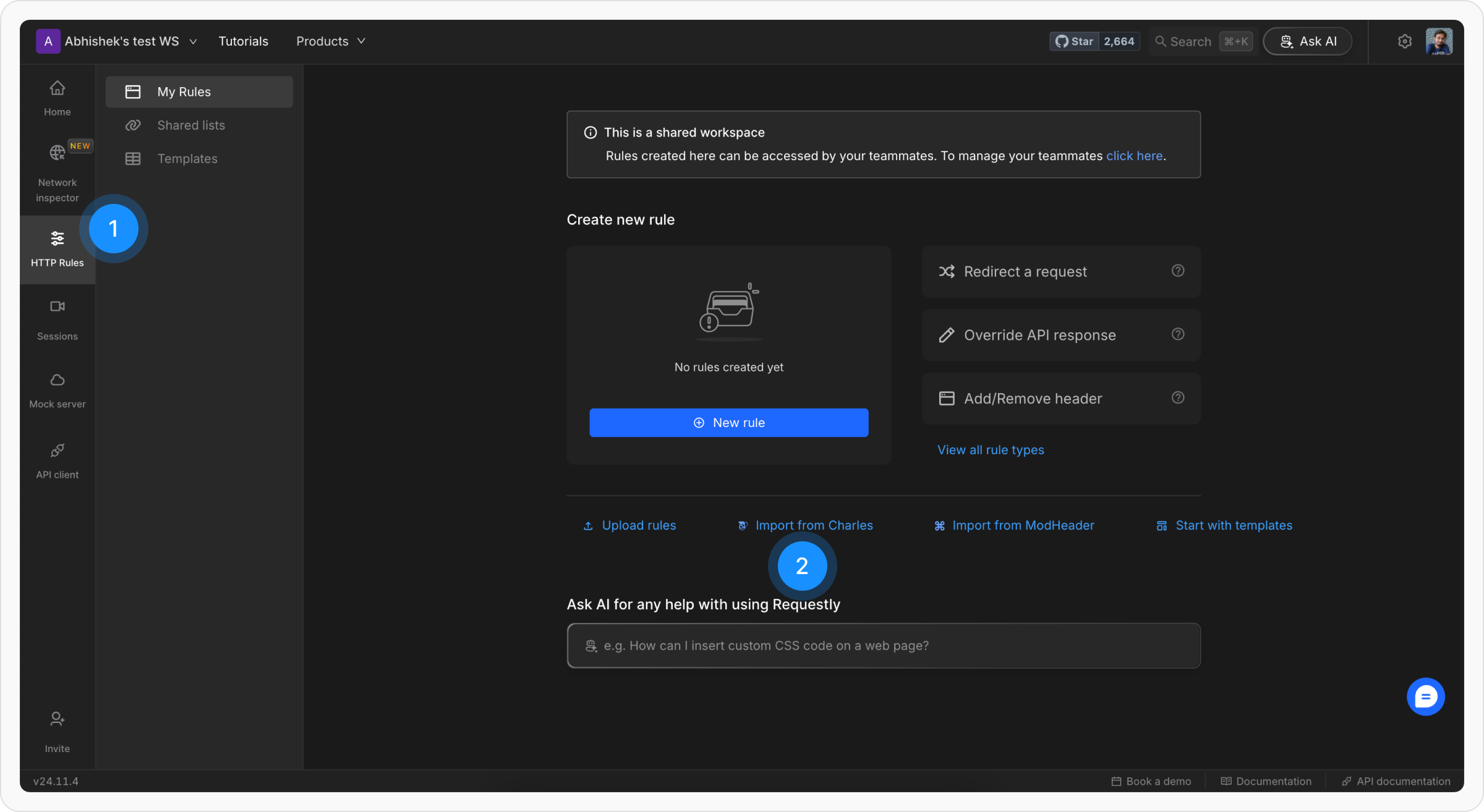Viewport: 1484px width, 812px height.
Task: Click the Ask AI help input field
Action: coord(883,646)
